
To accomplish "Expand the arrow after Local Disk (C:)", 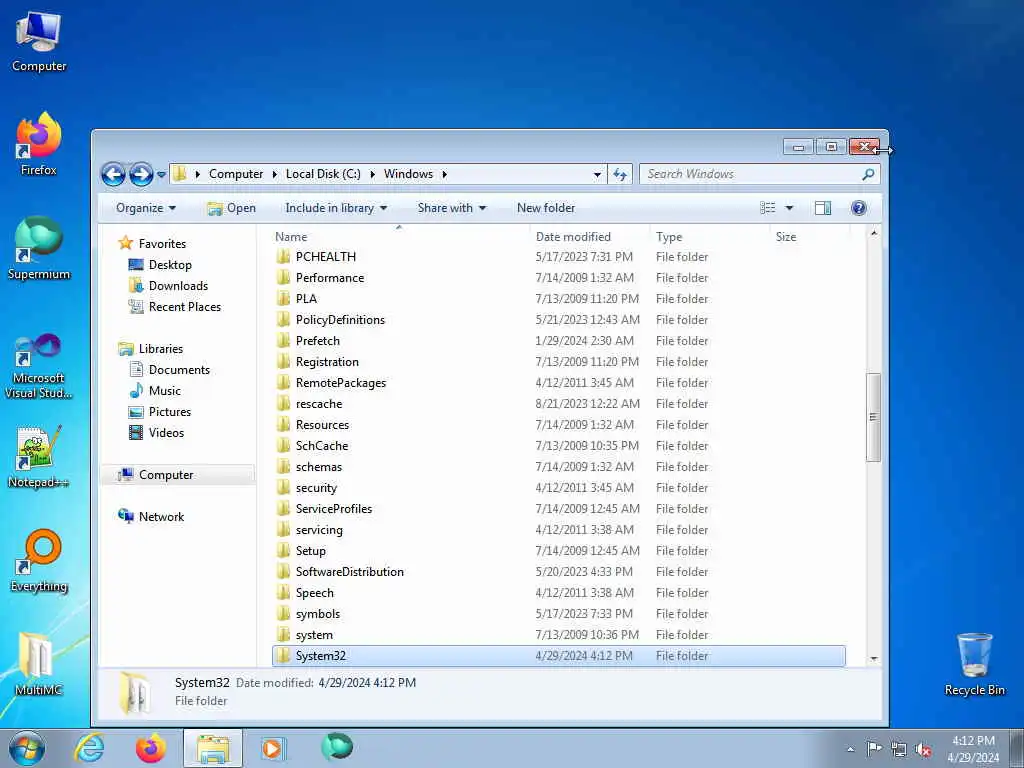I will [372, 174].
